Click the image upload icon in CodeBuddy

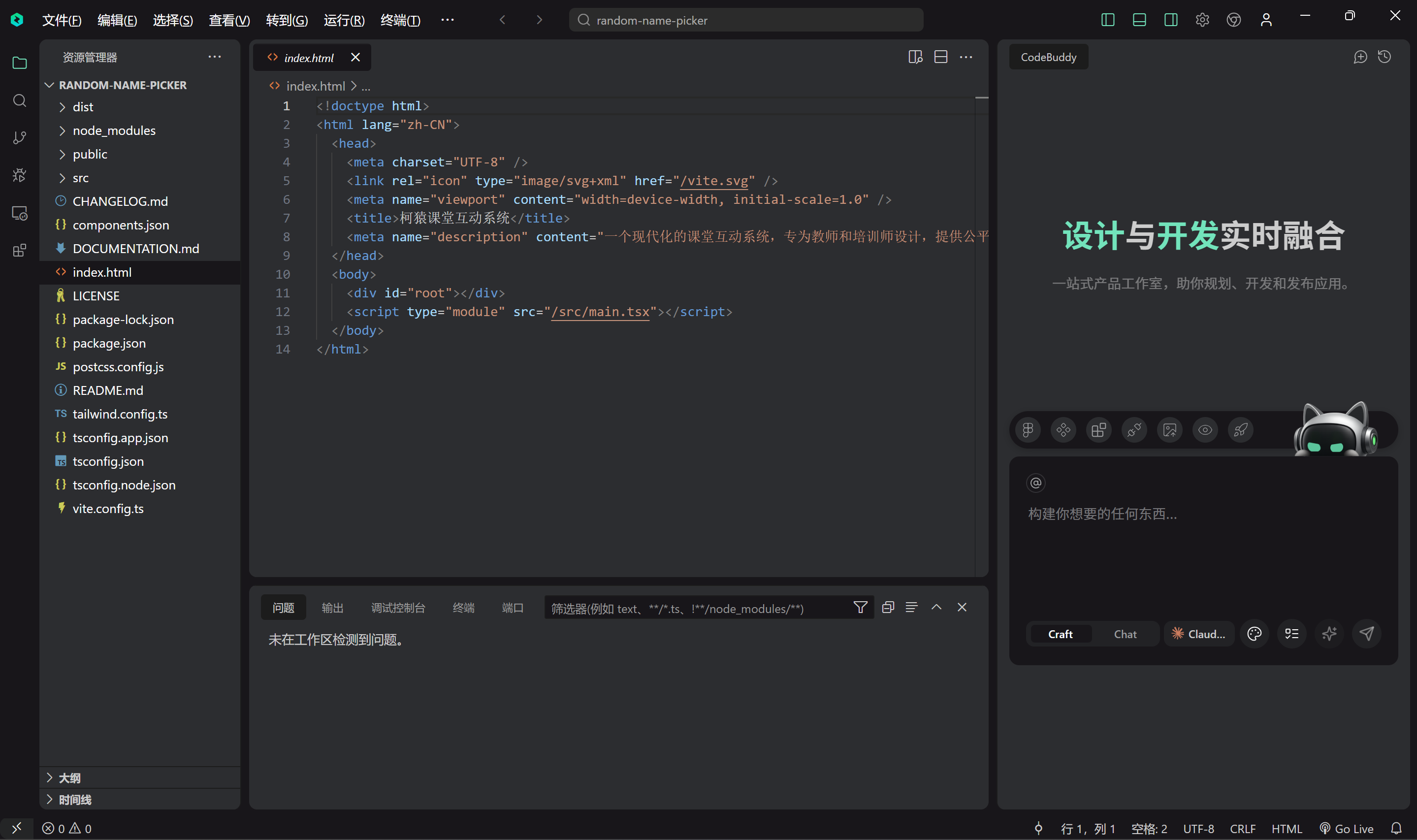pyautogui.click(x=1170, y=430)
